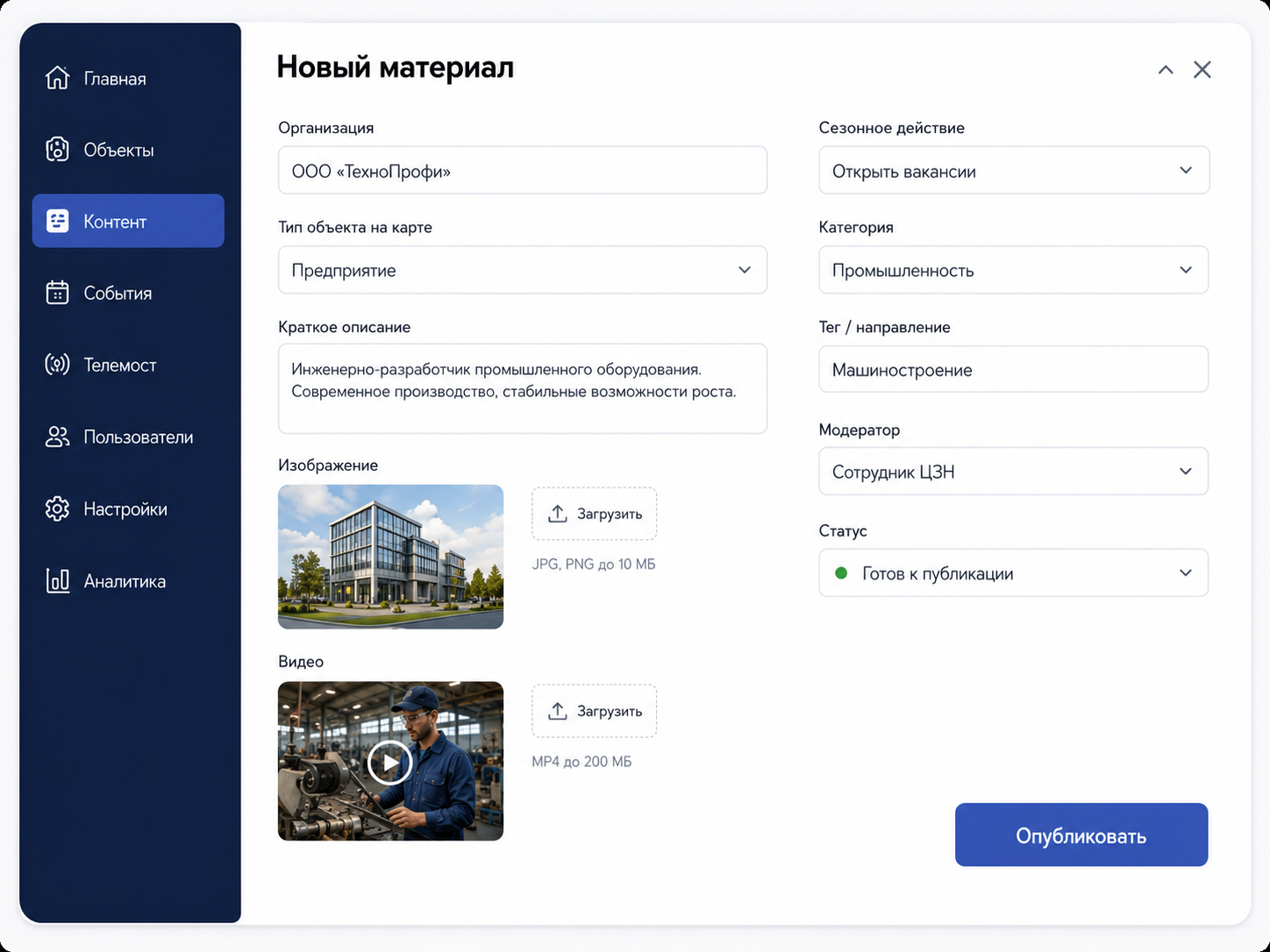Image resolution: width=1270 pixels, height=952 pixels.
Task: Open the Аналитика section
Action: tap(128, 580)
